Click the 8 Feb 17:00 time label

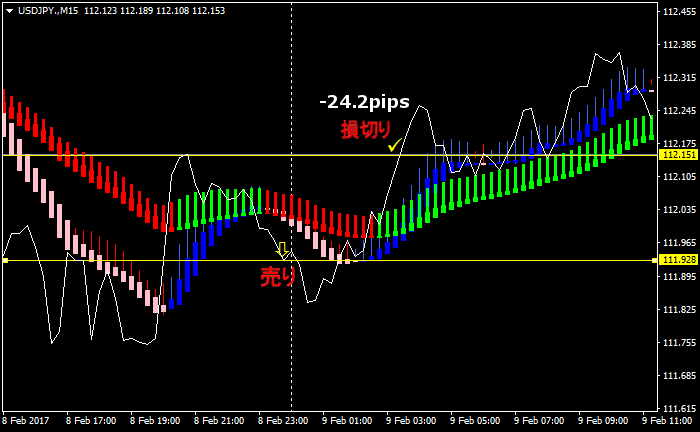pyautogui.click(x=91, y=421)
